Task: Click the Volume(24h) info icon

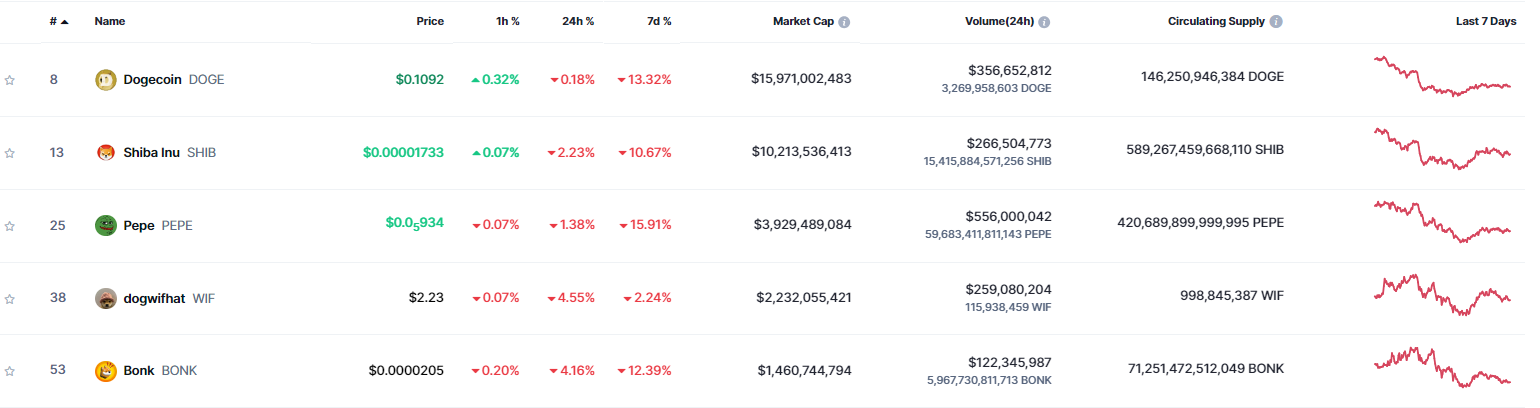Action: pyautogui.click(x=1044, y=21)
